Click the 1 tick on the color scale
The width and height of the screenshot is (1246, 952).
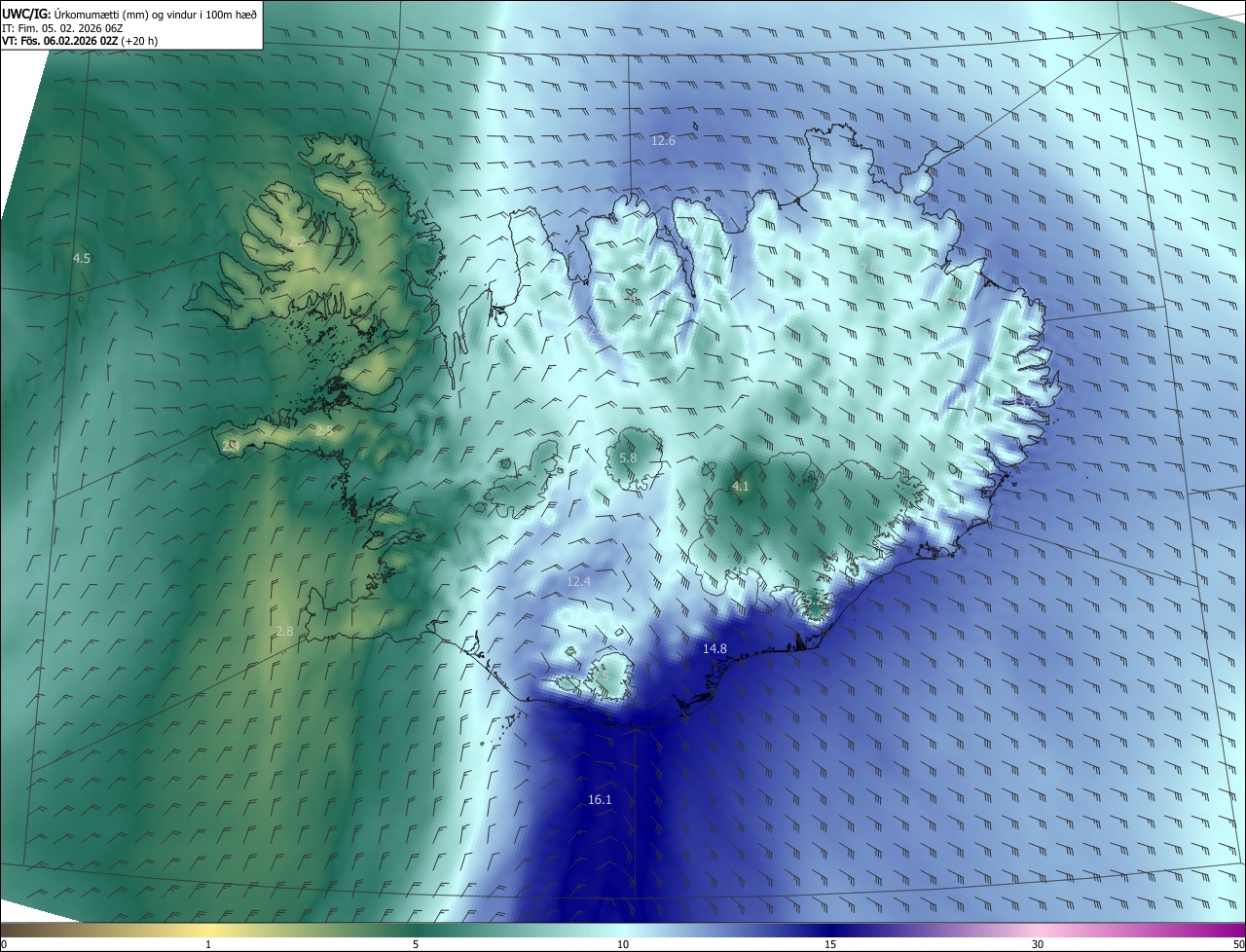208,945
